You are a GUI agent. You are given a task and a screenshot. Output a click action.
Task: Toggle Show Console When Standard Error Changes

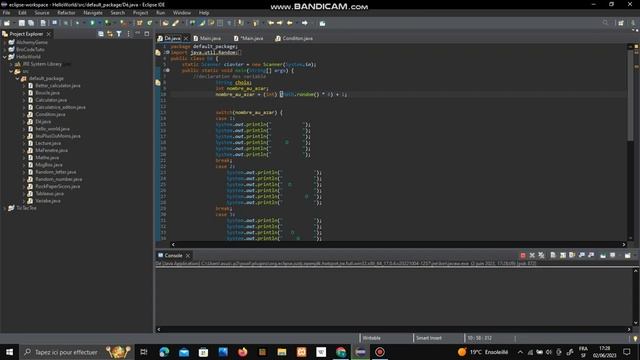[x=591, y=256]
